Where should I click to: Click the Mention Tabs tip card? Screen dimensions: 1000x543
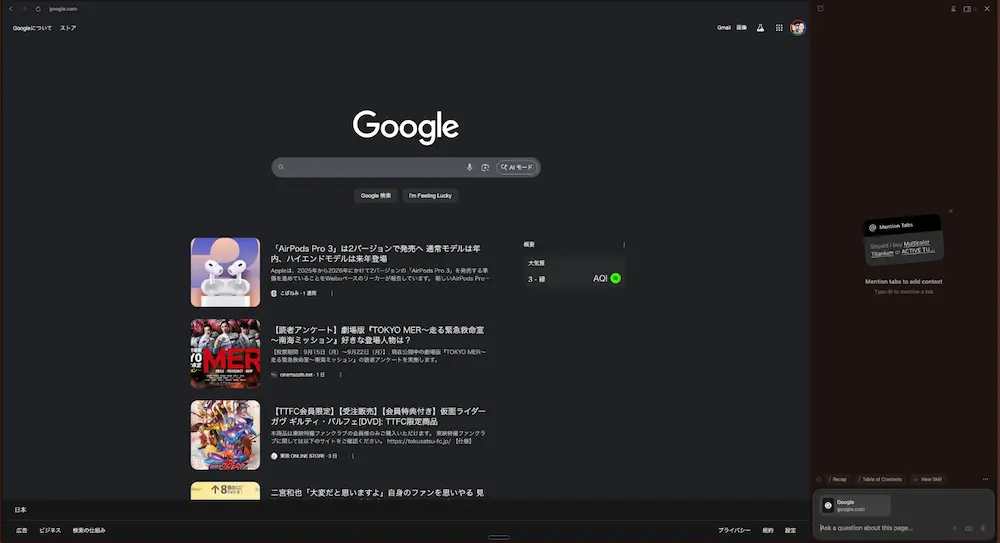[x=903, y=239]
